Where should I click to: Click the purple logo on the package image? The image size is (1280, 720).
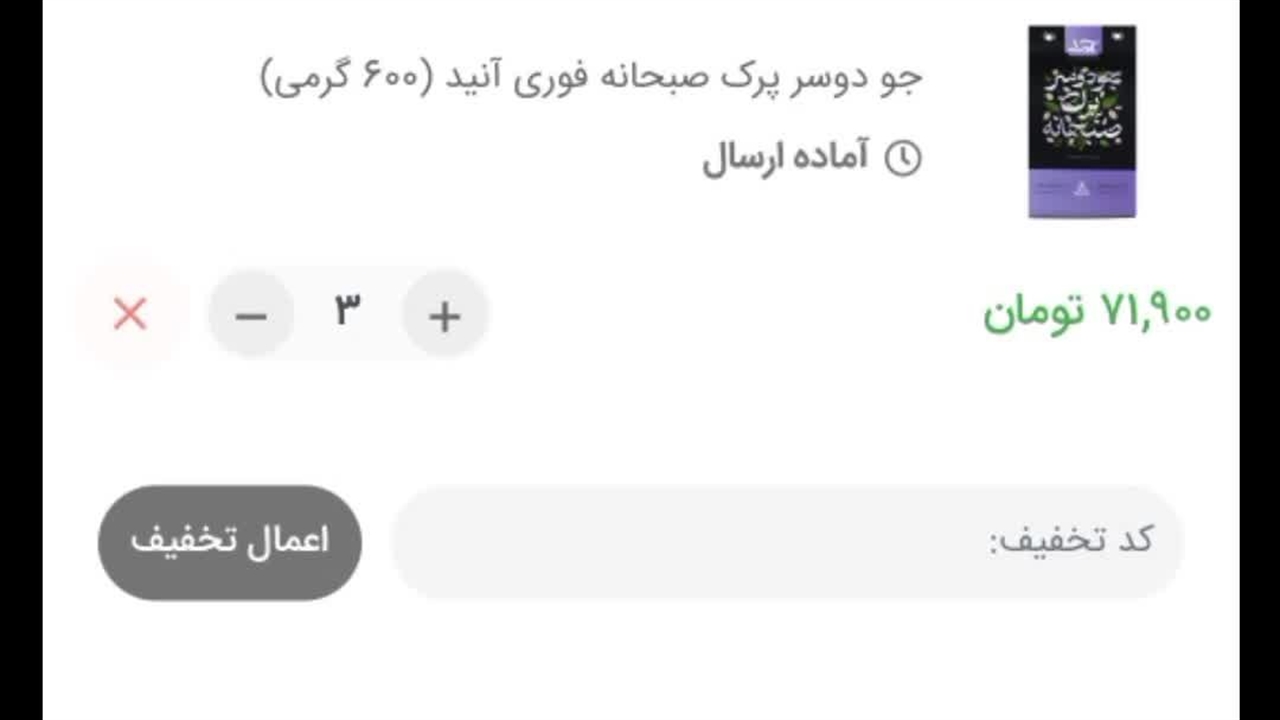pos(1083,42)
